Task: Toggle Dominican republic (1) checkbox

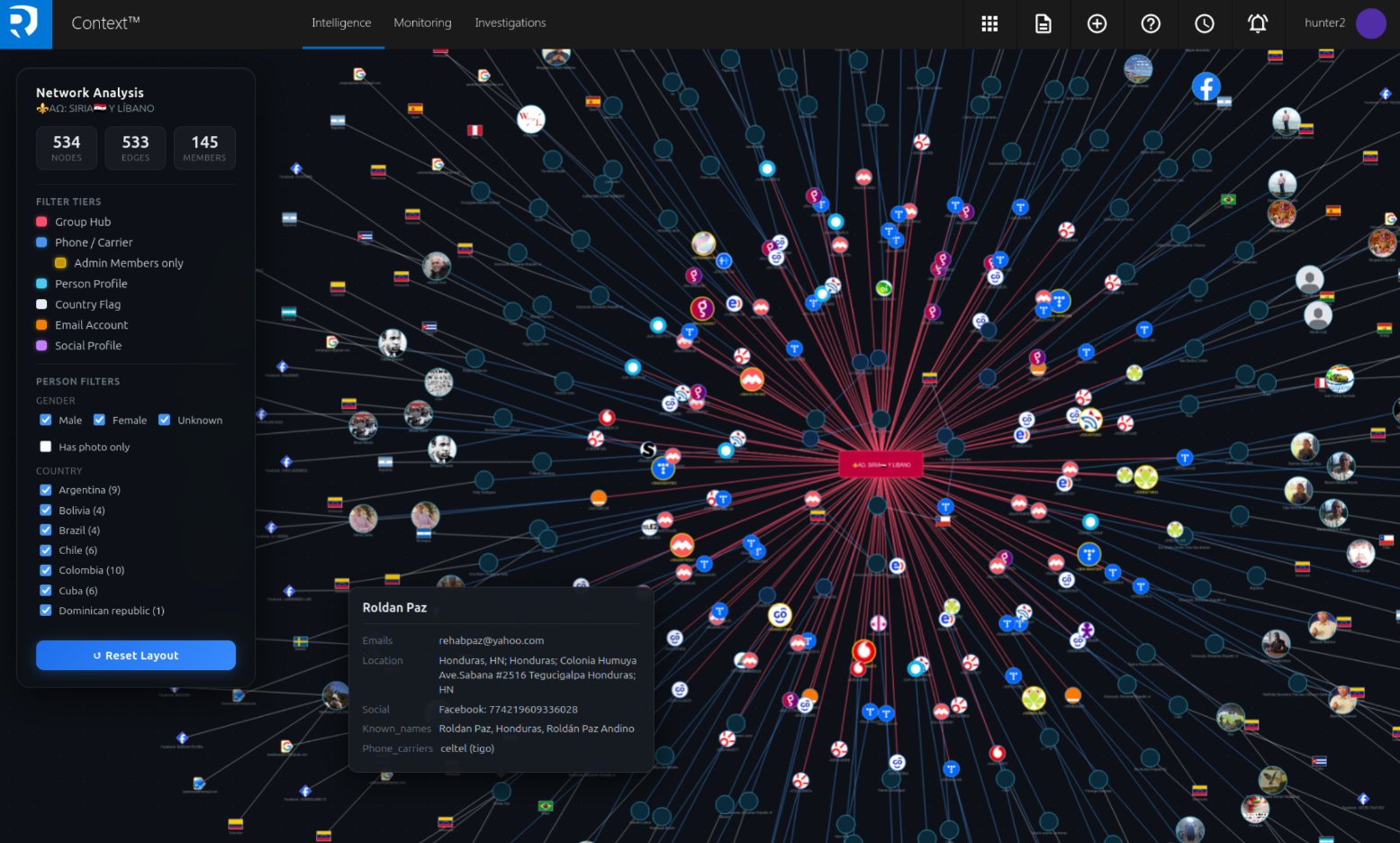Action: click(46, 611)
